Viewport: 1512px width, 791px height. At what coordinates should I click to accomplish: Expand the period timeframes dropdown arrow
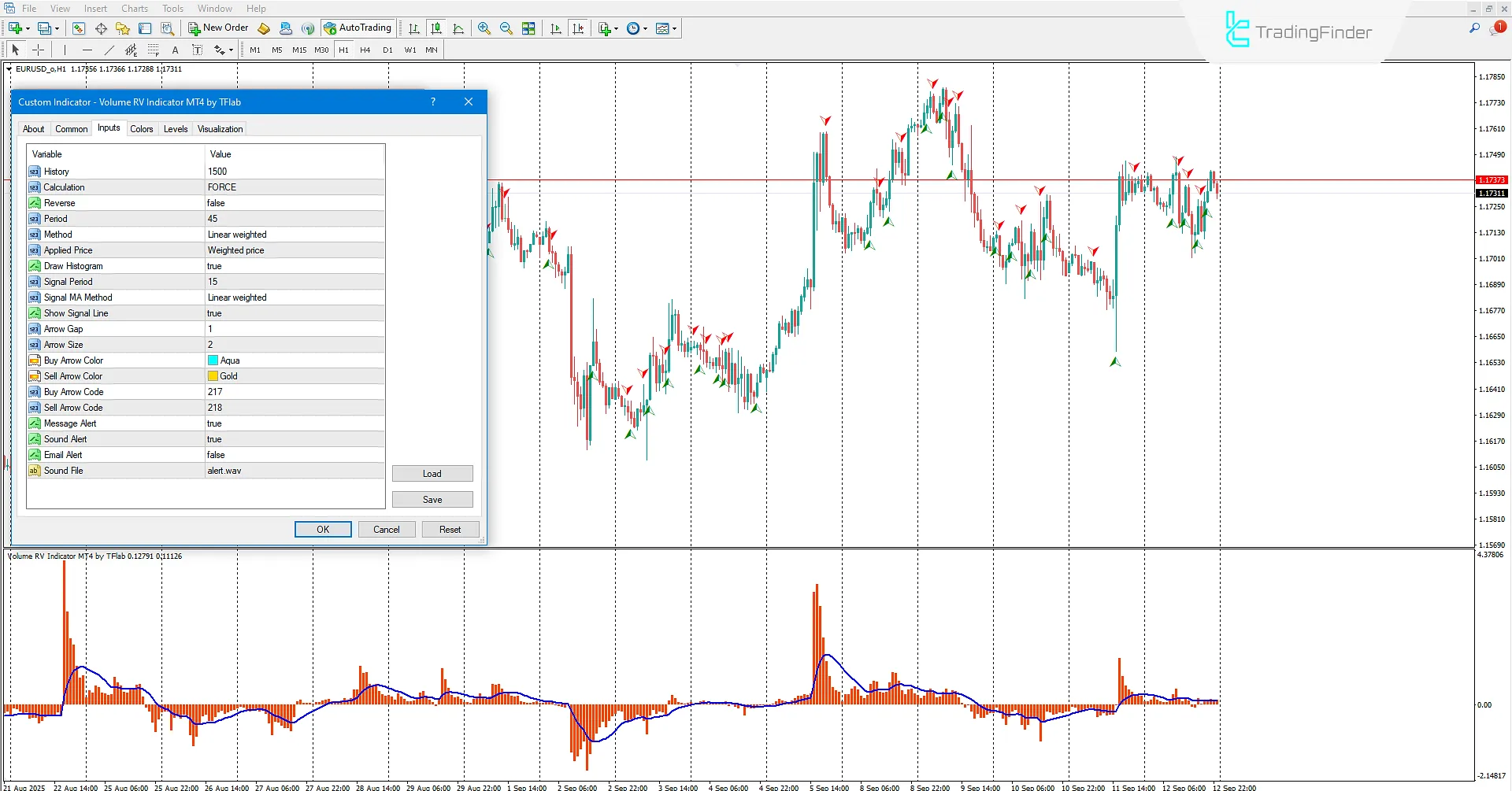644,28
